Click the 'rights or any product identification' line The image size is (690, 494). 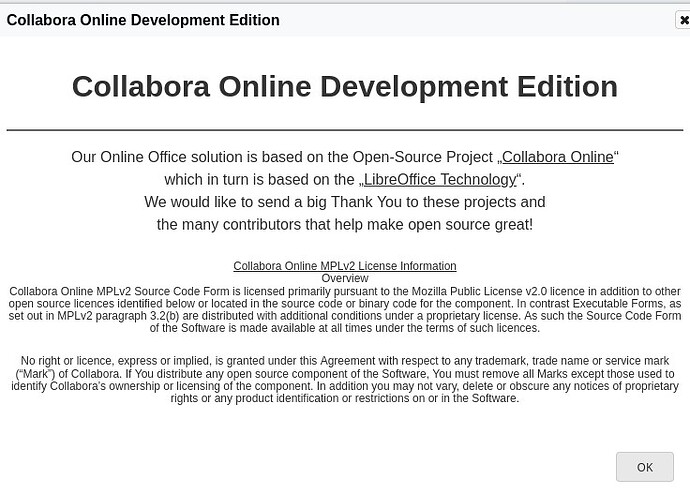pos(345,398)
